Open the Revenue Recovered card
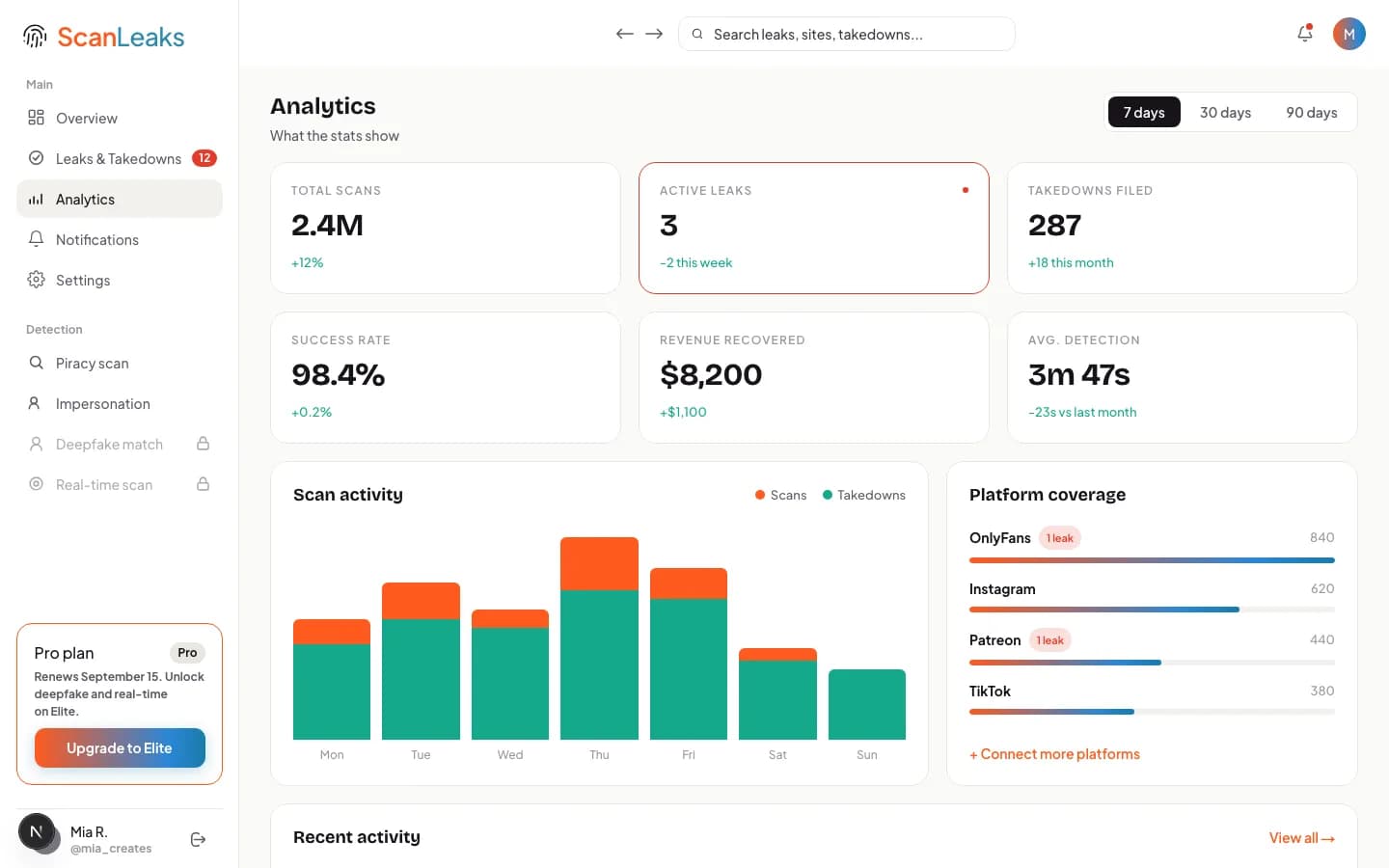The width and height of the screenshot is (1389, 868). coord(814,377)
